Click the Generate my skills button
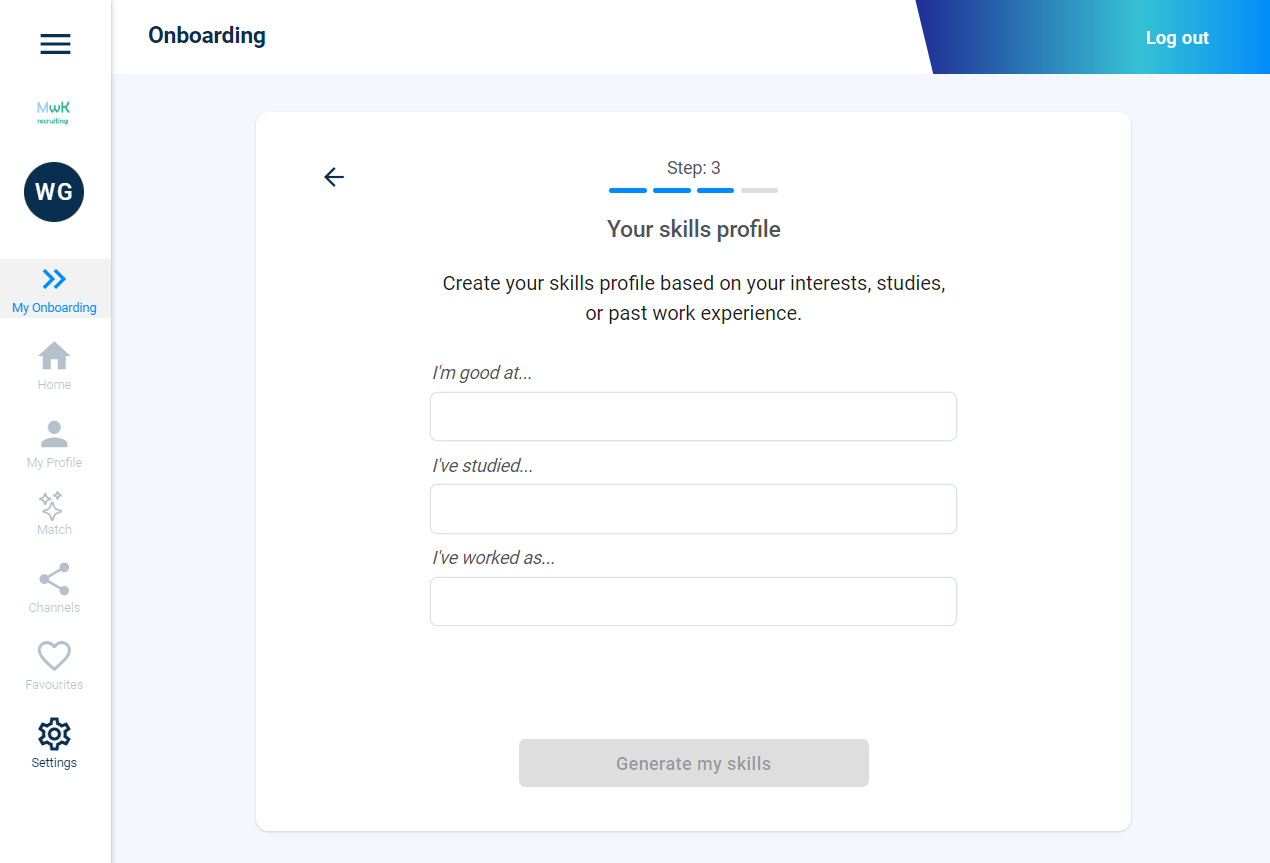1270x863 pixels. coord(694,763)
